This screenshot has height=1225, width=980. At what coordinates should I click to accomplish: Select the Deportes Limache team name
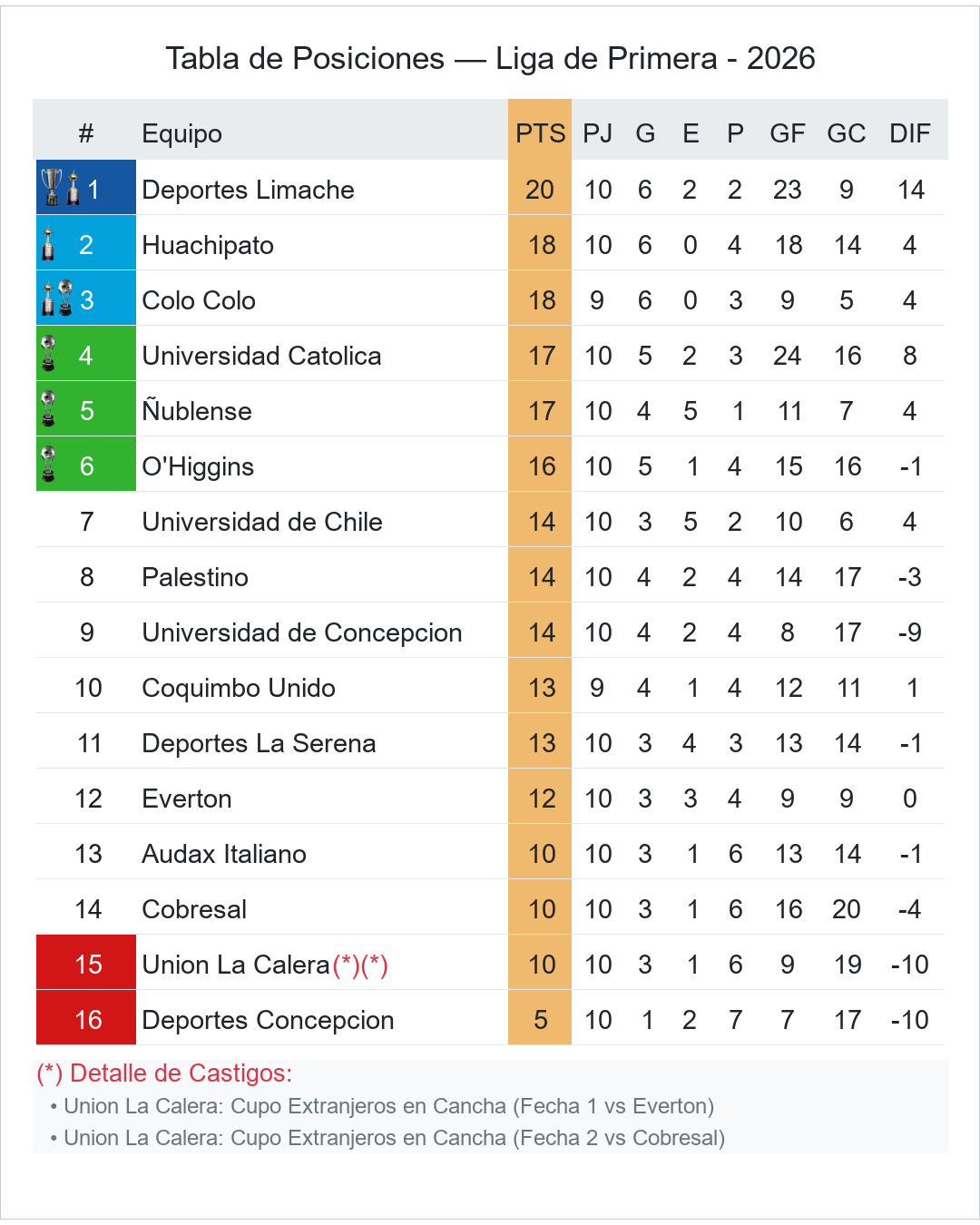point(248,190)
